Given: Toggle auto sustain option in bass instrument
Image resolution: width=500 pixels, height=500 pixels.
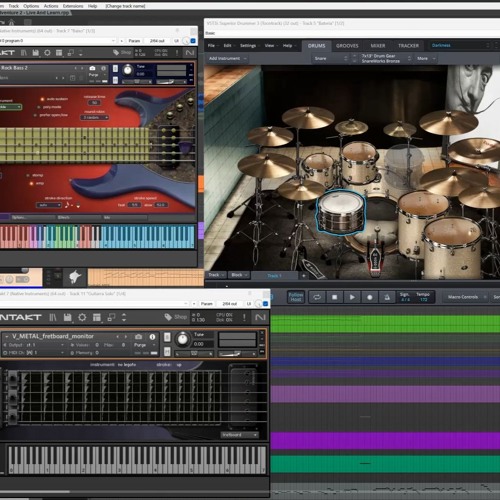Looking at the screenshot, I should pyautogui.click(x=42, y=99).
